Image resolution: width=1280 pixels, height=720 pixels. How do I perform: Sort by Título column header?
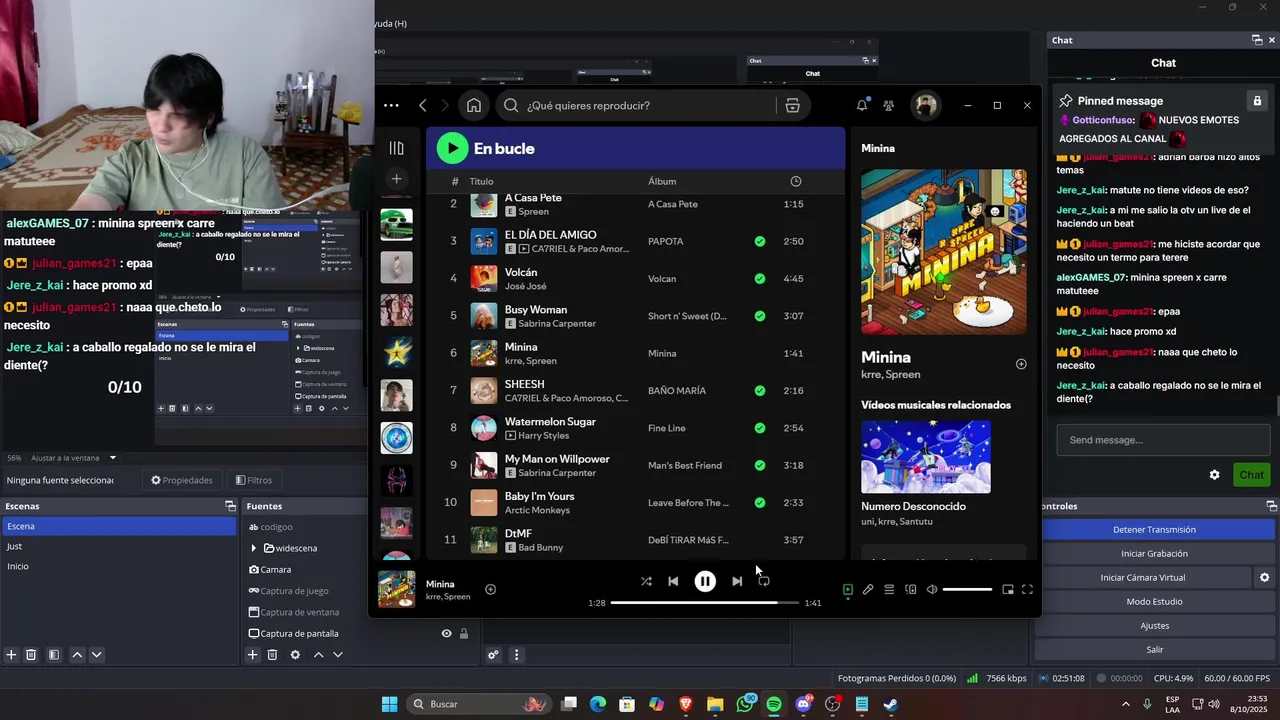[482, 181]
